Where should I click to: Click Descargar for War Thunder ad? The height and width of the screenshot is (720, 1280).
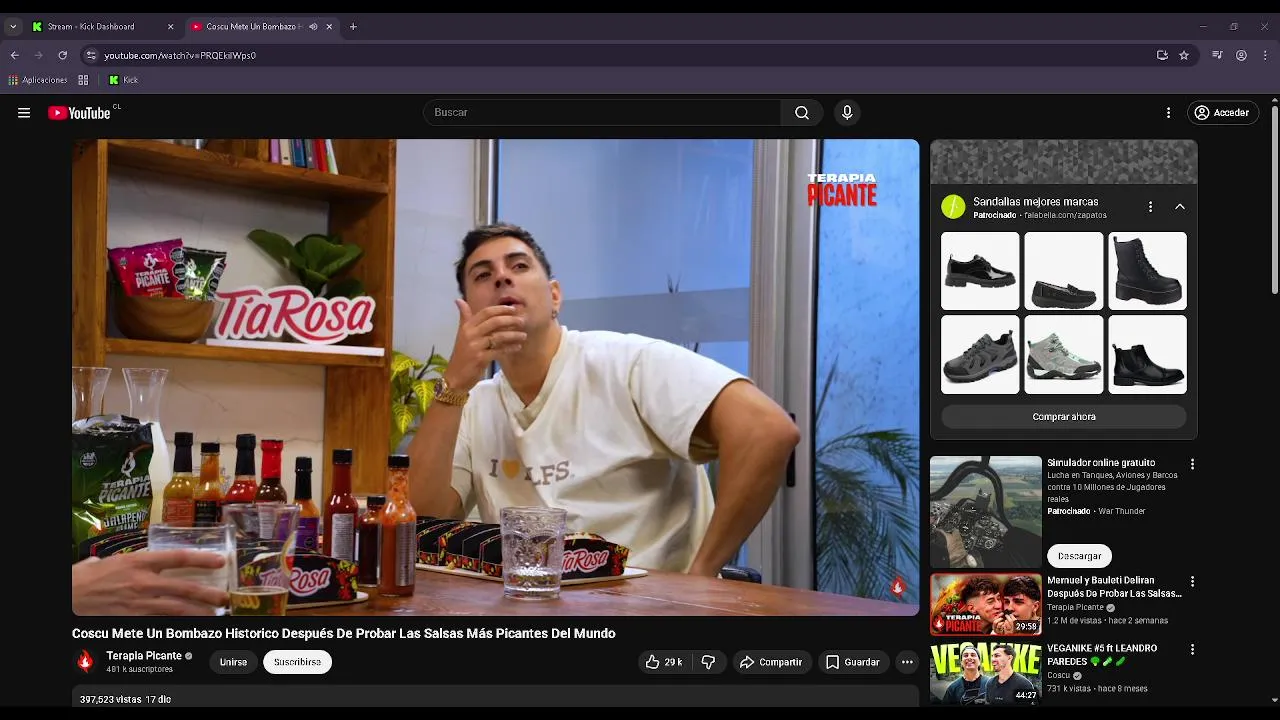tap(1079, 556)
